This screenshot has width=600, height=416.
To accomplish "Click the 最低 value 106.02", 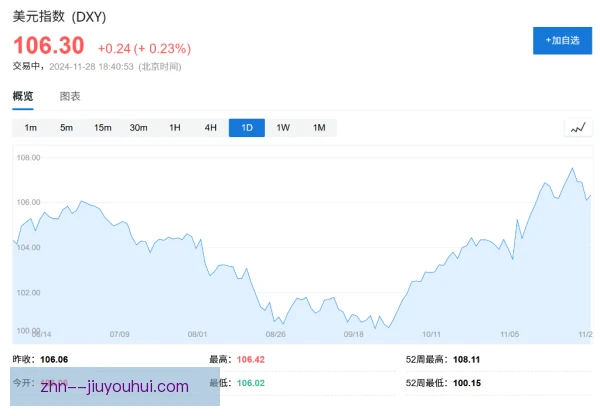I will pos(251,383).
